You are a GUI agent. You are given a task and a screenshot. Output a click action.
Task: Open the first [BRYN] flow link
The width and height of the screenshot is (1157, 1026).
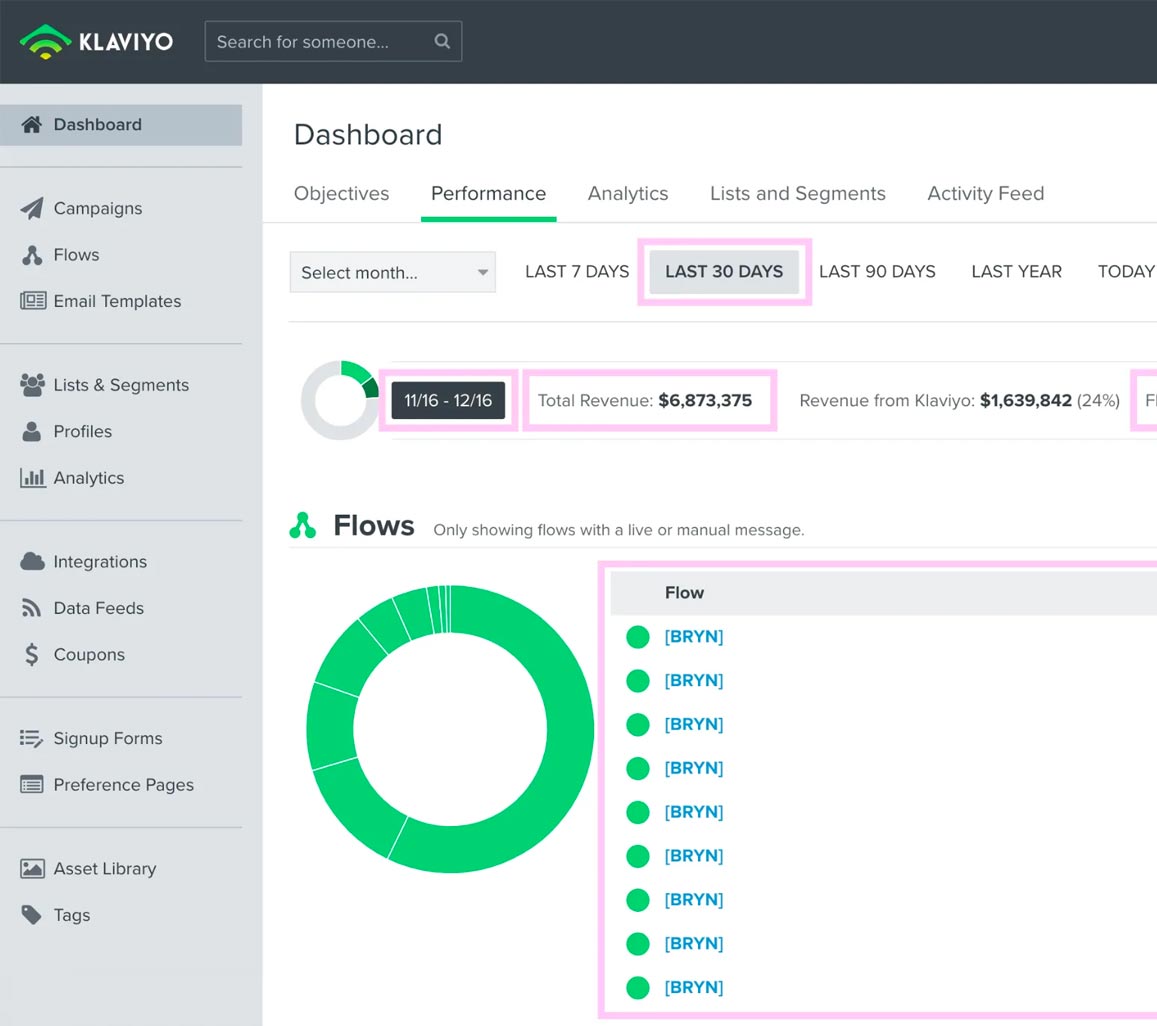point(693,637)
